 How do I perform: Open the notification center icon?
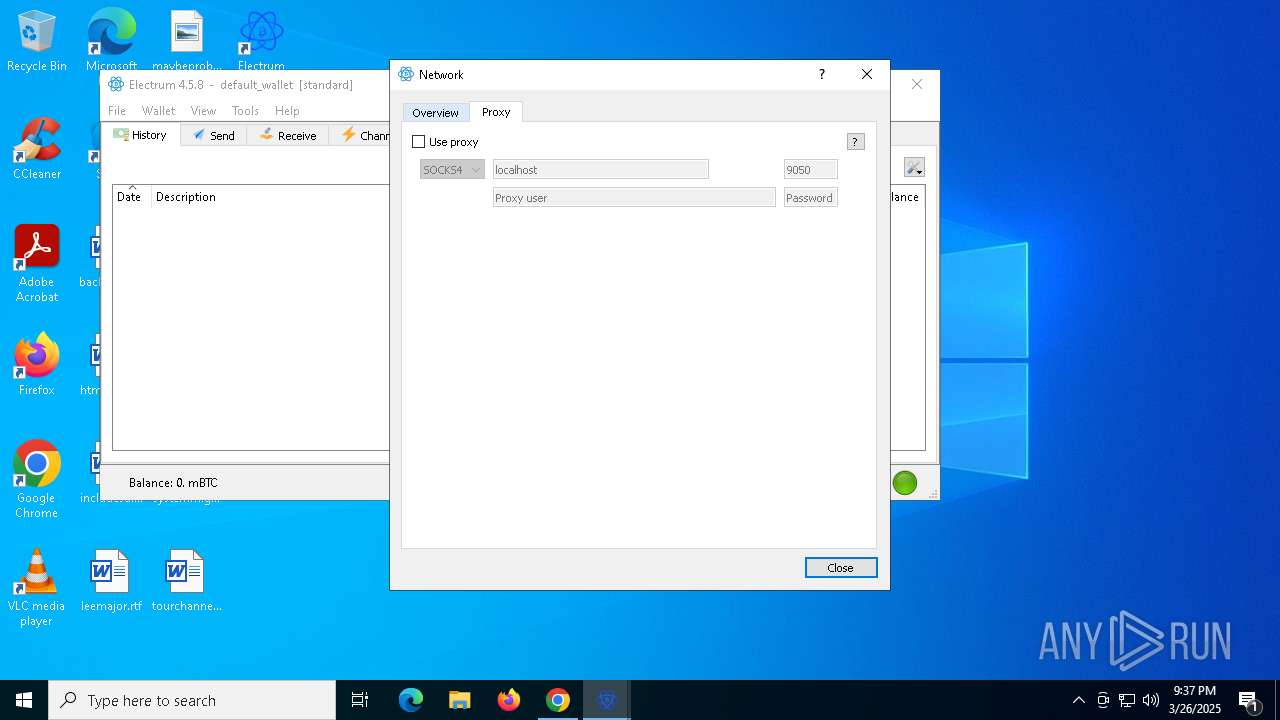(1249, 700)
